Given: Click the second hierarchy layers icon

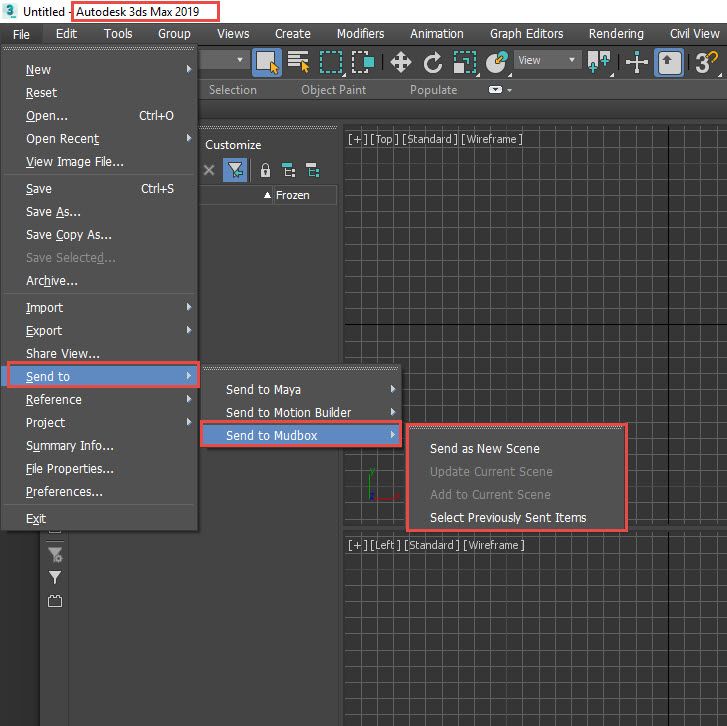Looking at the screenshot, I should point(312,170).
